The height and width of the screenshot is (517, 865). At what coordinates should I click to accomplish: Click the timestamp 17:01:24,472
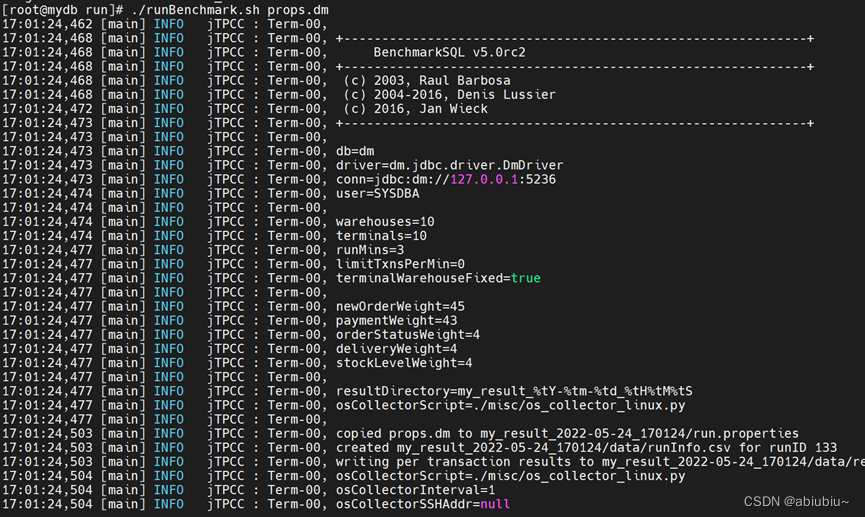coord(47,109)
